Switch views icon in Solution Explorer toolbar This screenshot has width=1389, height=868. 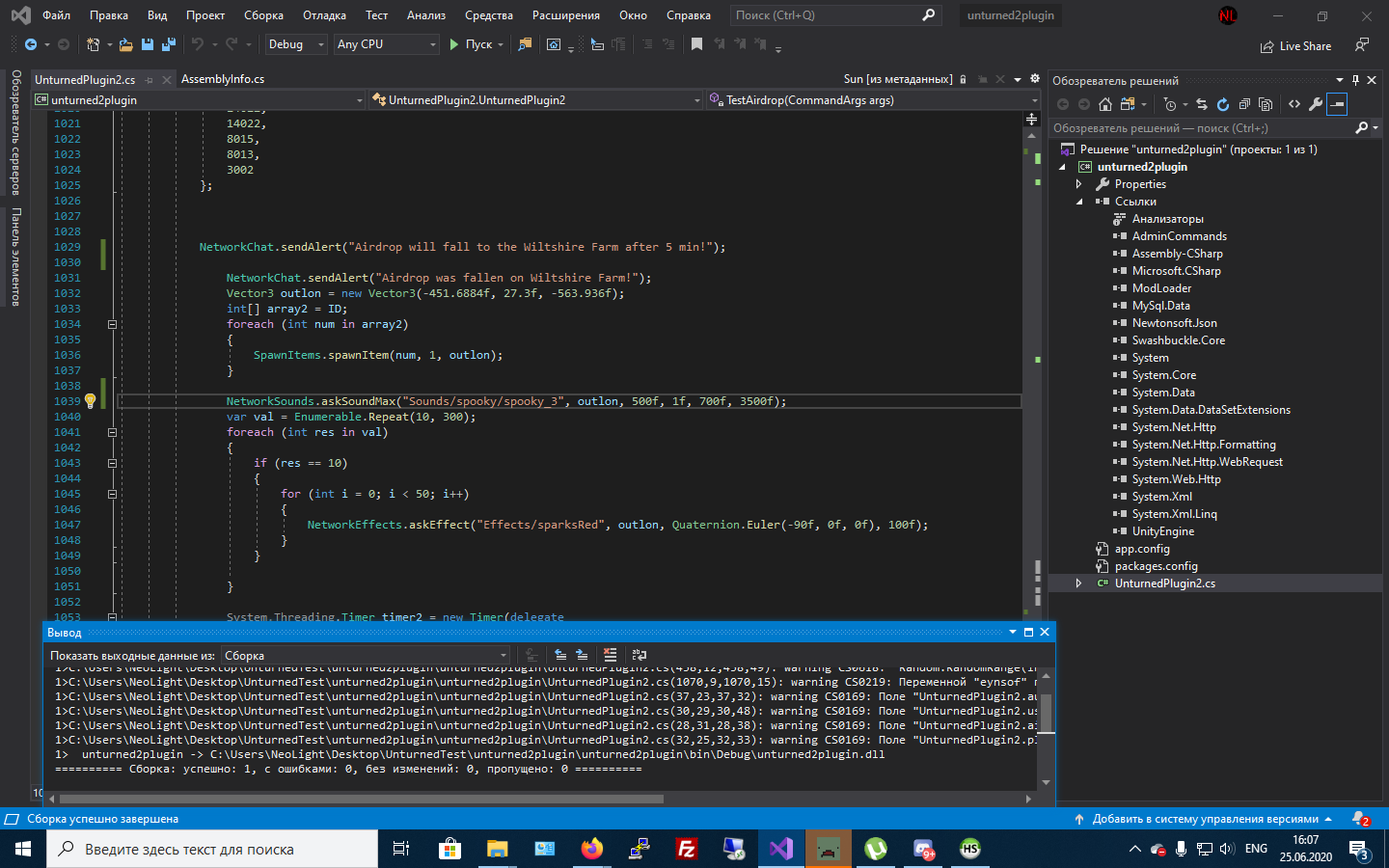tap(1127, 104)
